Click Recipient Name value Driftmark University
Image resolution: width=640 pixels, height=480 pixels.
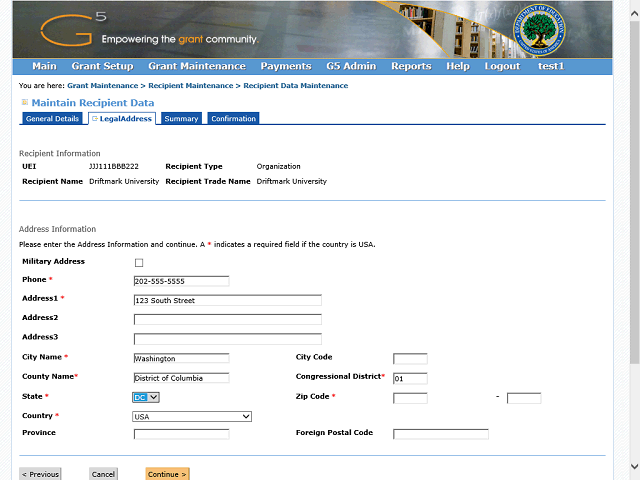point(124,181)
